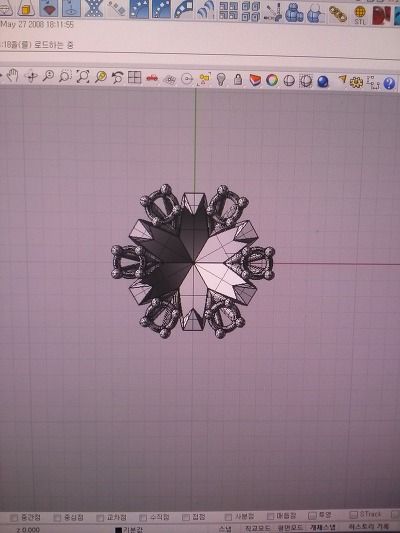Open the construction plane set tool

(x=170, y=79)
